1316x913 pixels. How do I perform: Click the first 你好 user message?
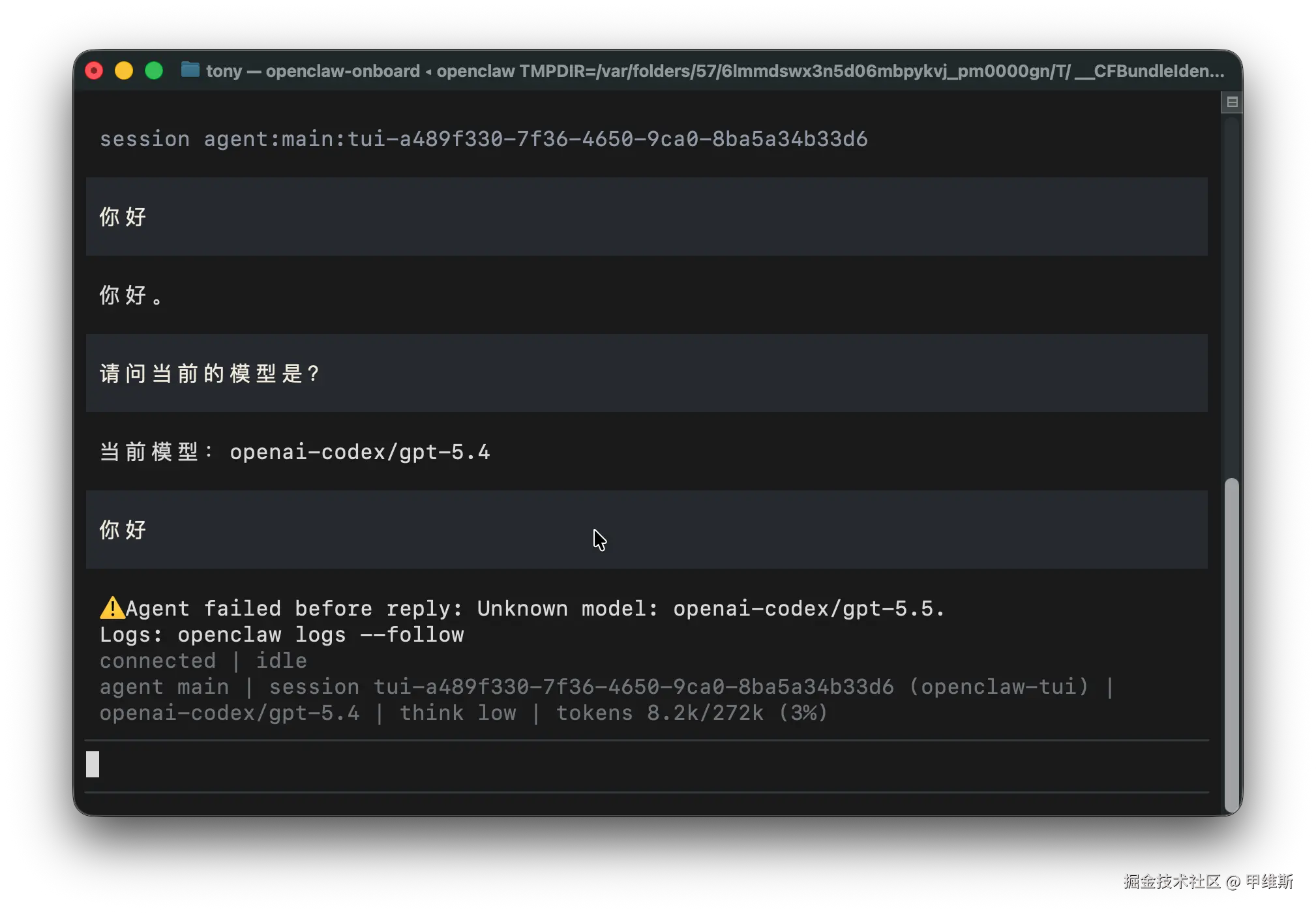[x=123, y=217]
